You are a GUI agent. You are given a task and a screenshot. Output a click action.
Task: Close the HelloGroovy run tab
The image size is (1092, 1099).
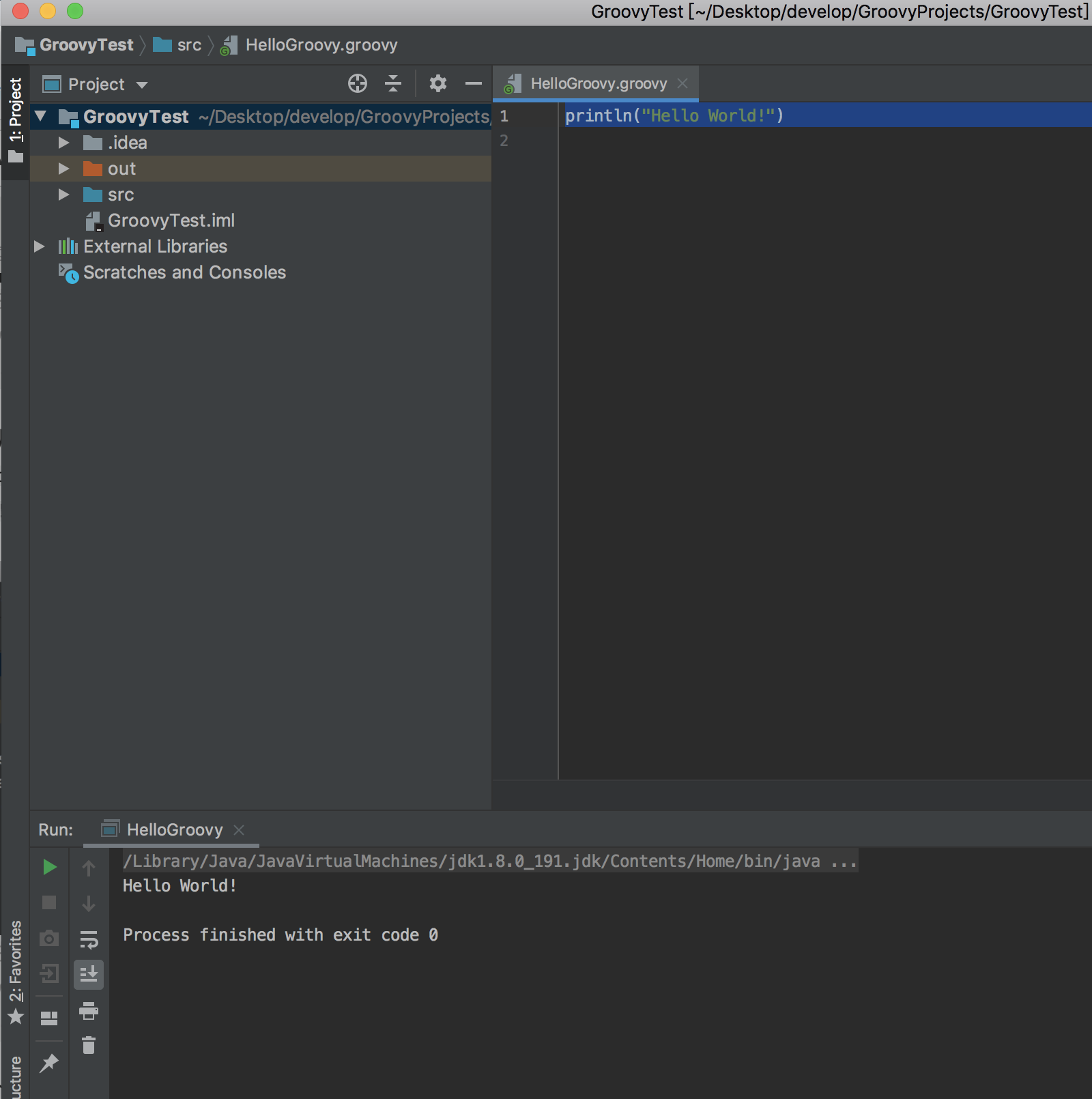point(239,829)
